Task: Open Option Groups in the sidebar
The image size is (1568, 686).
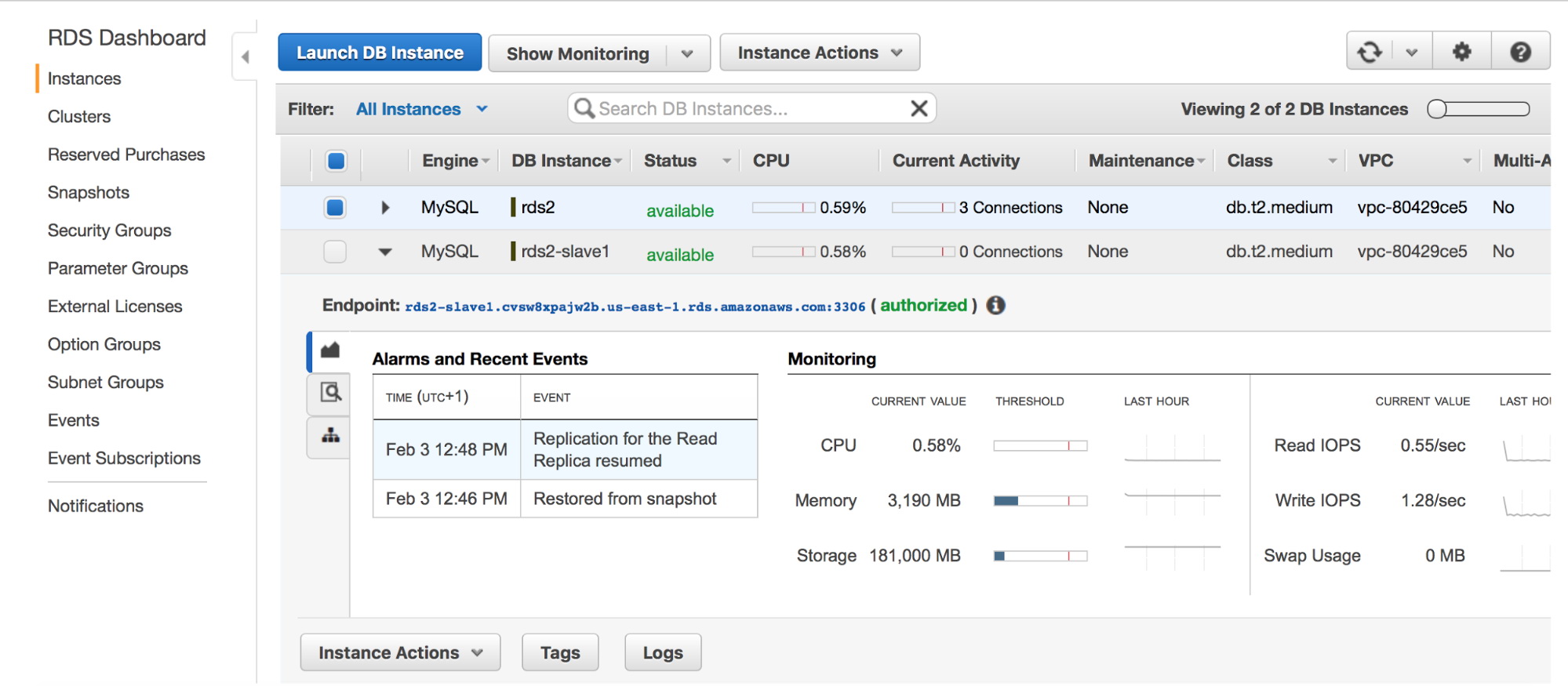Action: 104,344
